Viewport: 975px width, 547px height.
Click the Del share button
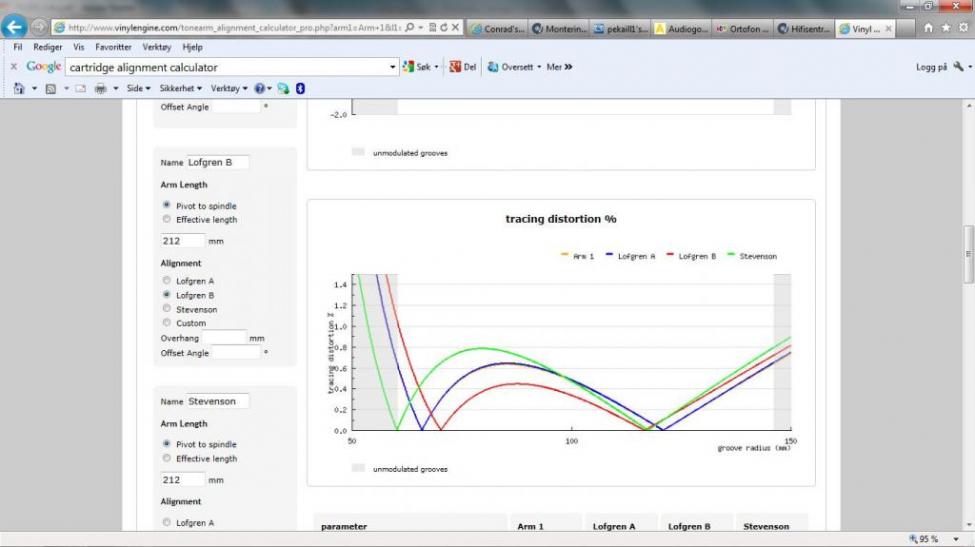(x=462, y=67)
